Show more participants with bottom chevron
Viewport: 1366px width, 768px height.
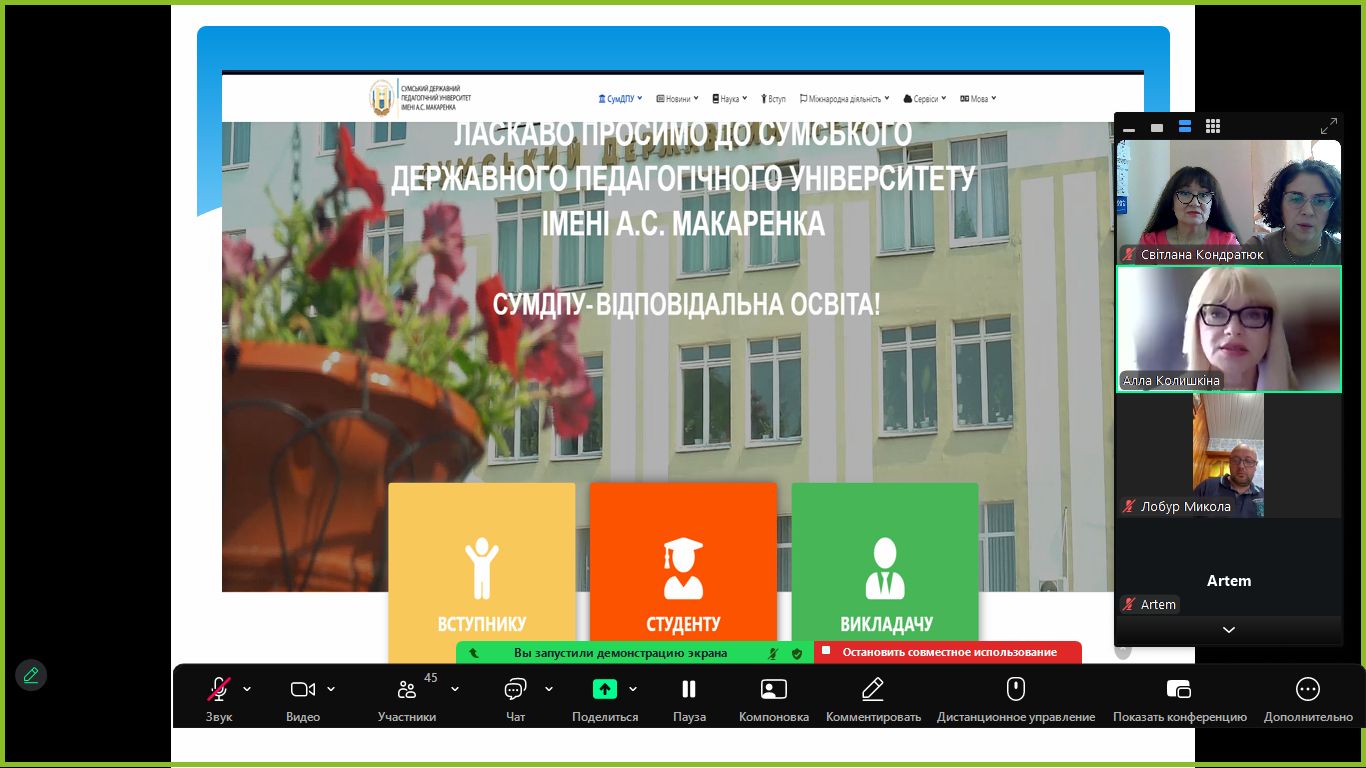(x=1229, y=630)
